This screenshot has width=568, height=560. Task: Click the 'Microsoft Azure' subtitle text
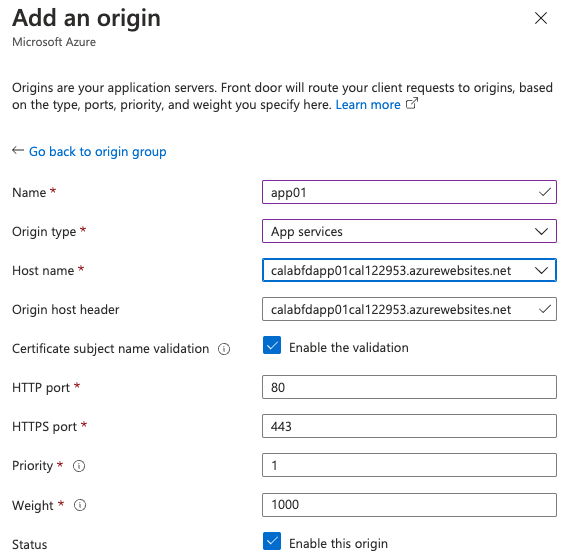click(x=54, y=42)
